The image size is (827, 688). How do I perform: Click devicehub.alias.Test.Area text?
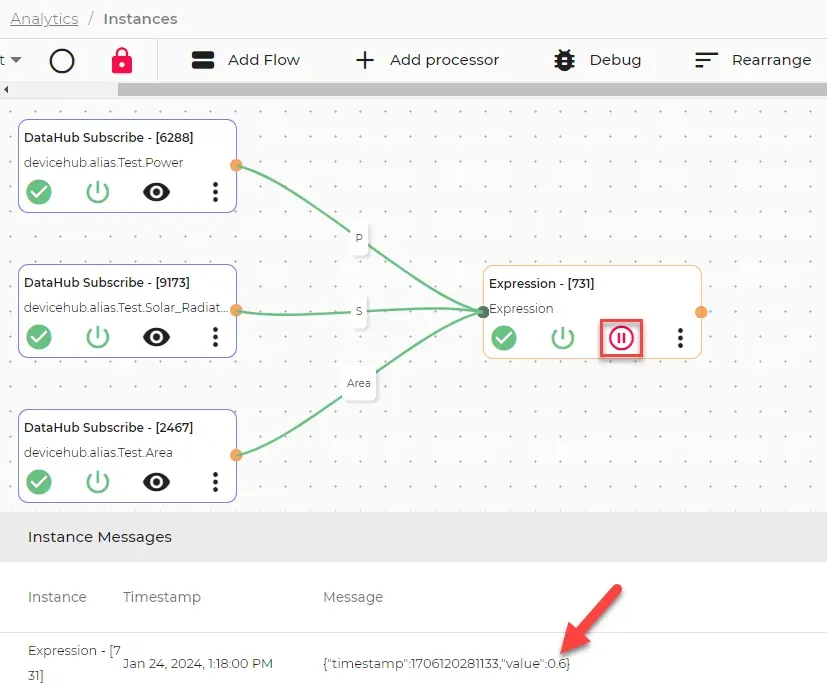point(98,453)
